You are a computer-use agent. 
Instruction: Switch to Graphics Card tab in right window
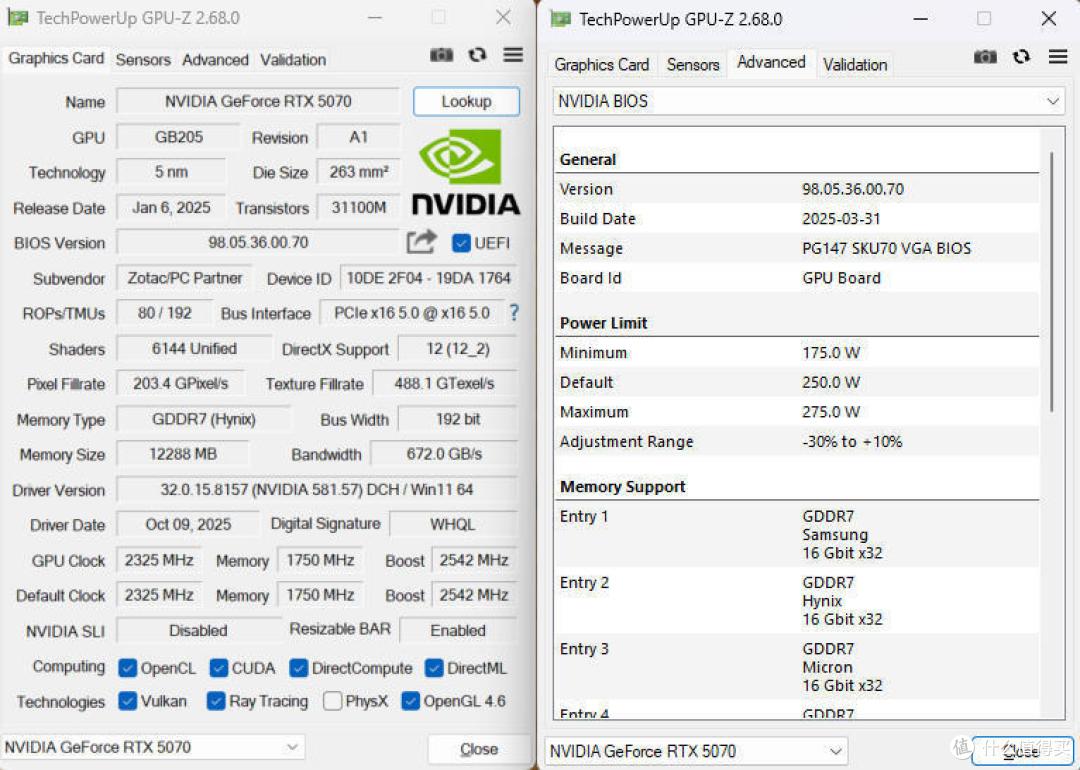pos(601,65)
